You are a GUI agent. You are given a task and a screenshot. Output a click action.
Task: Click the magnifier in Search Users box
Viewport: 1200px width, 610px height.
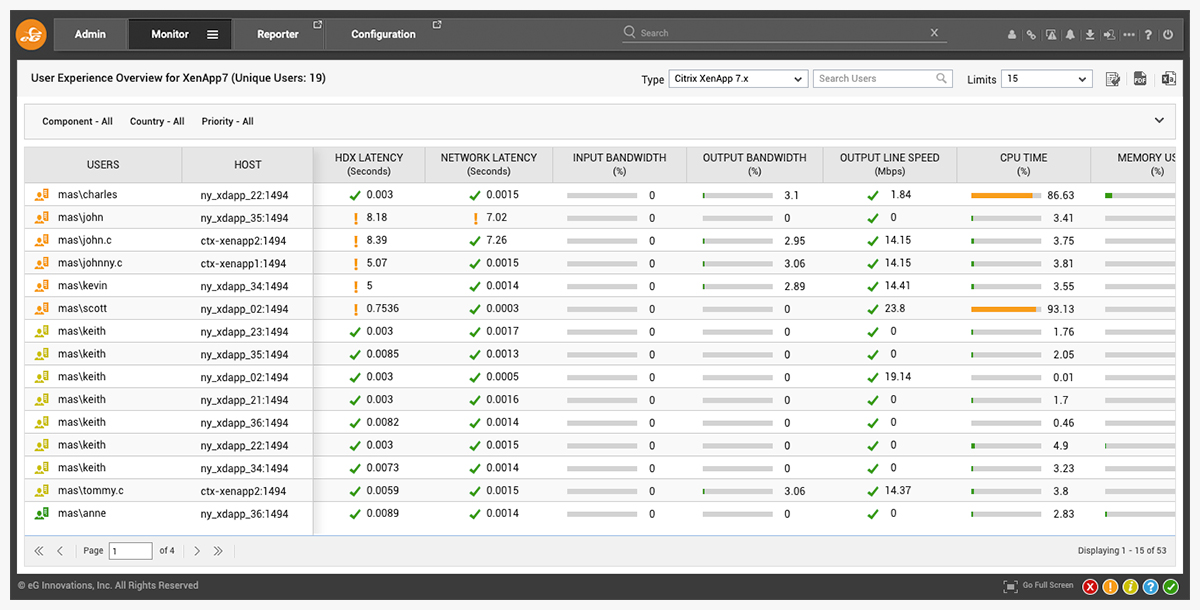pyautogui.click(x=941, y=78)
